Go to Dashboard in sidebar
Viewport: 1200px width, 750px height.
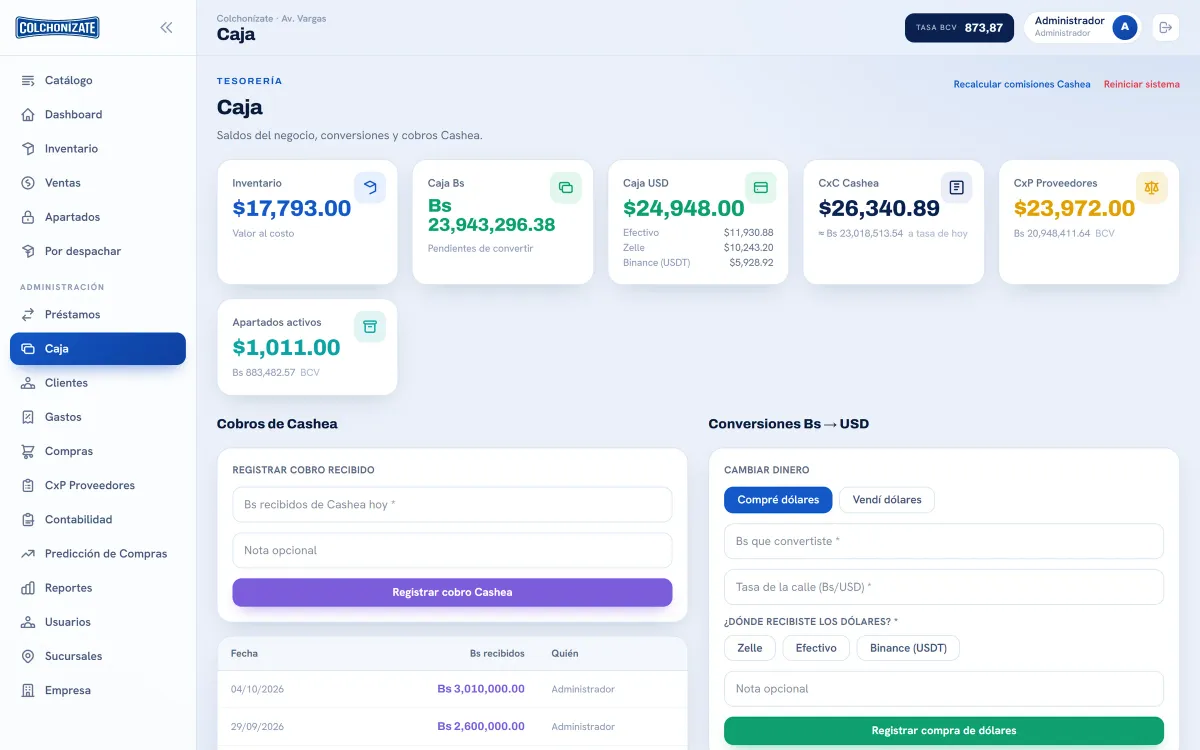coord(98,114)
